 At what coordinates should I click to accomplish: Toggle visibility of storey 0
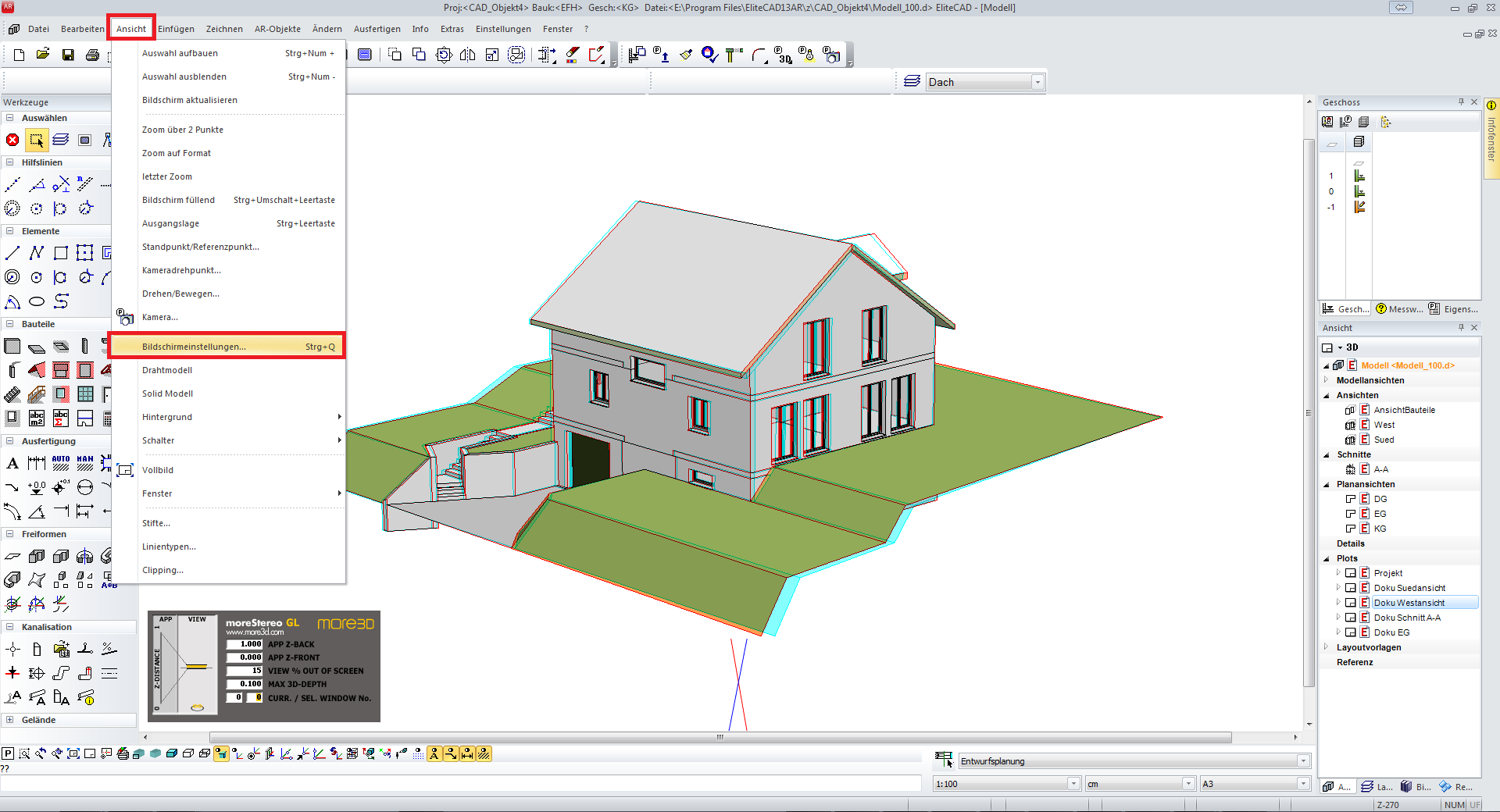tap(1359, 192)
